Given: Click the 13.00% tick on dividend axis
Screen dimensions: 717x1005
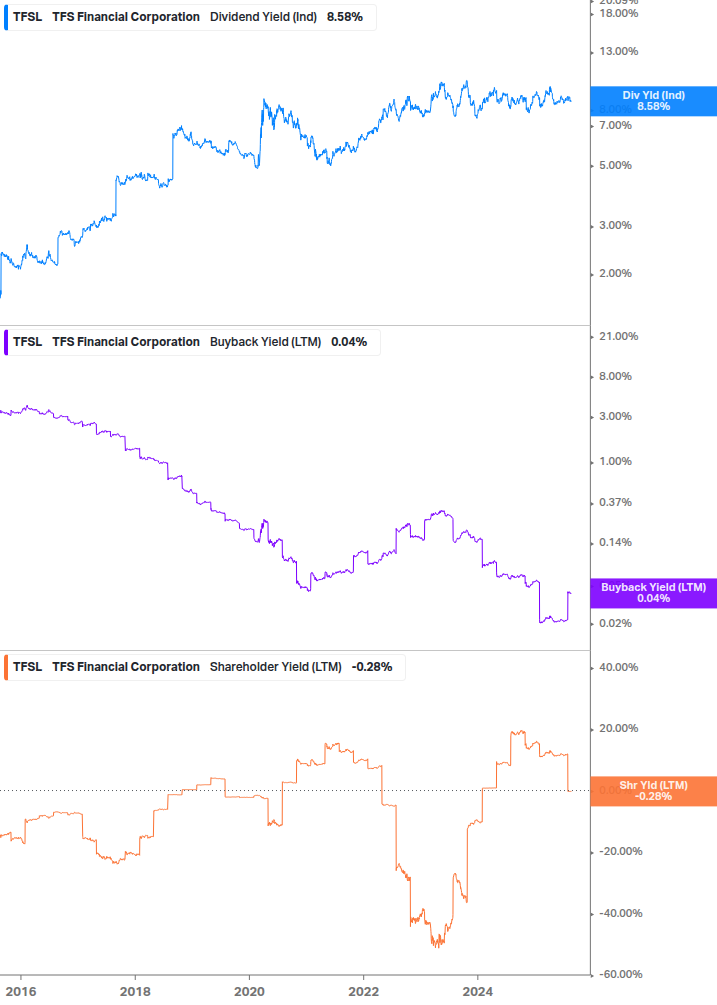Looking at the screenshot, I should [618, 51].
